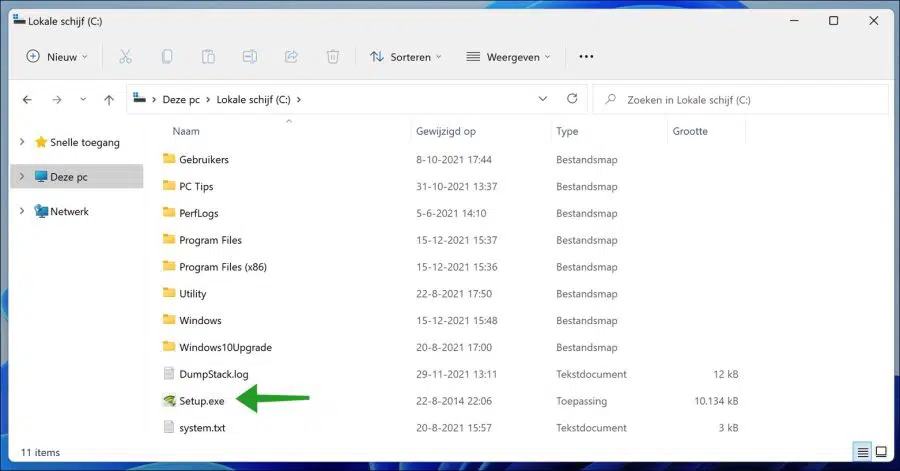This screenshot has width=900, height=471.
Task: Go up one folder level
Action: [x=109, y=100]
